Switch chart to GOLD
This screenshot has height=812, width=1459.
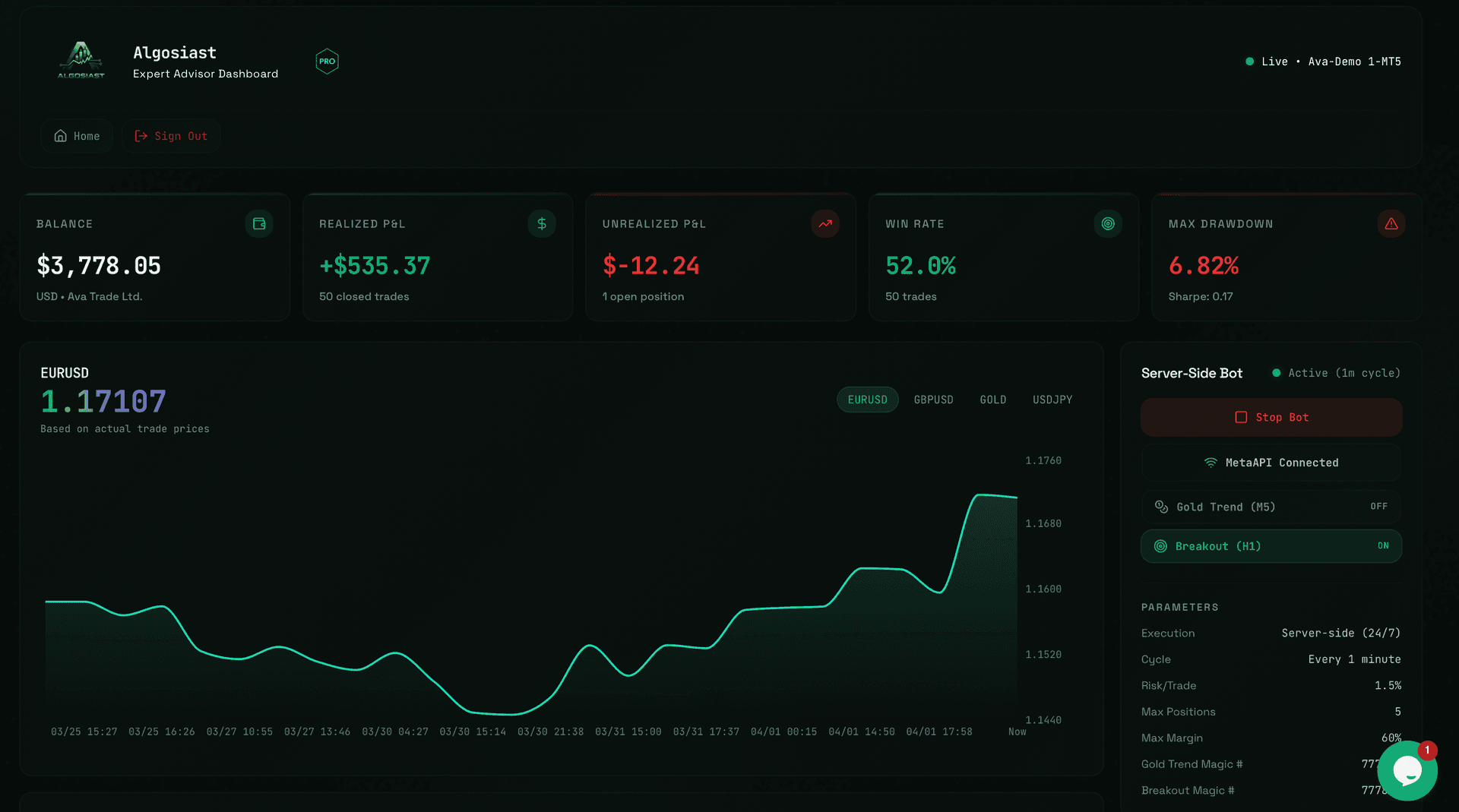point(993,400)
